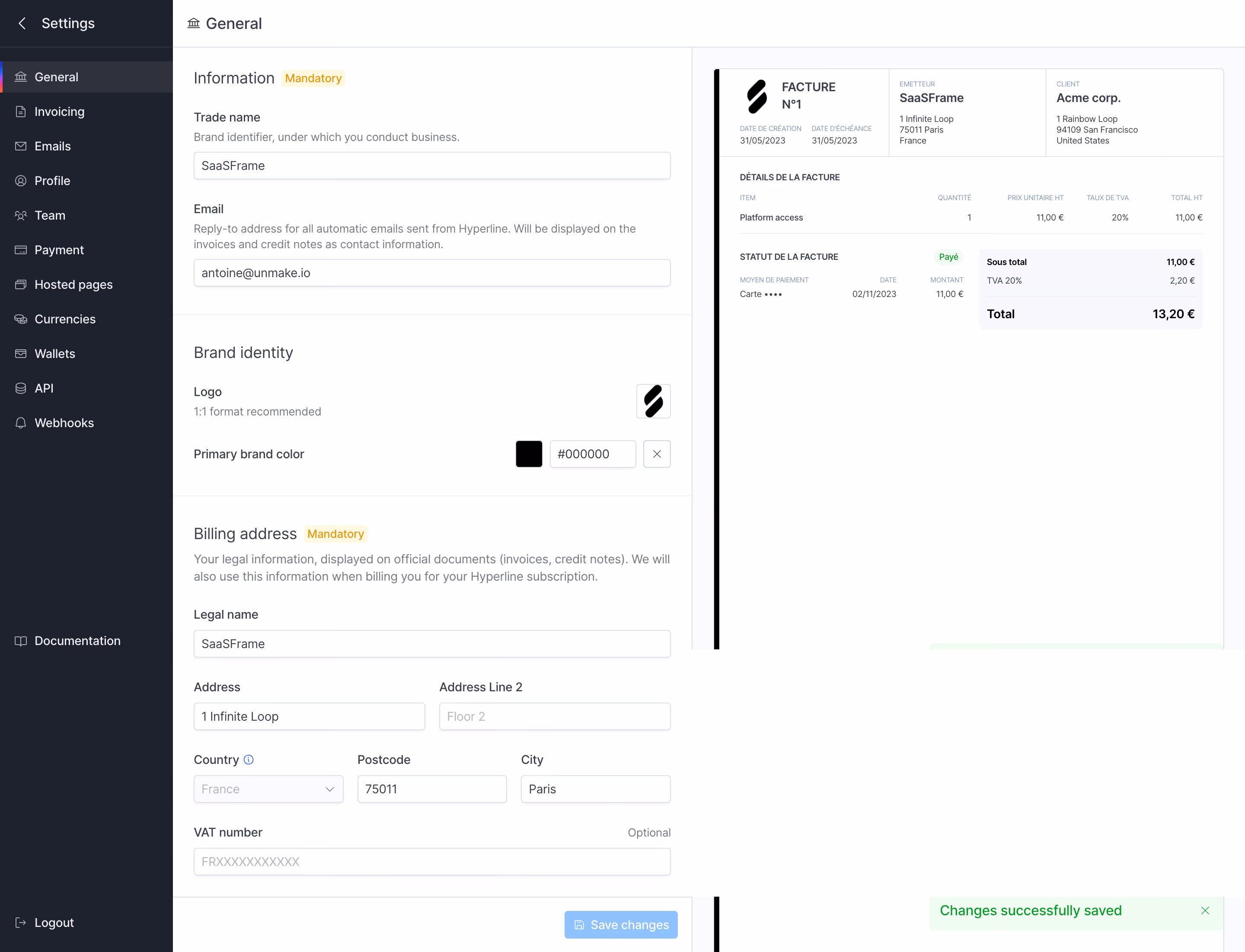The width and height of the screenshot is (1245, 952).
Task: Click the Trade name input field
Action: tap(432, 166)
